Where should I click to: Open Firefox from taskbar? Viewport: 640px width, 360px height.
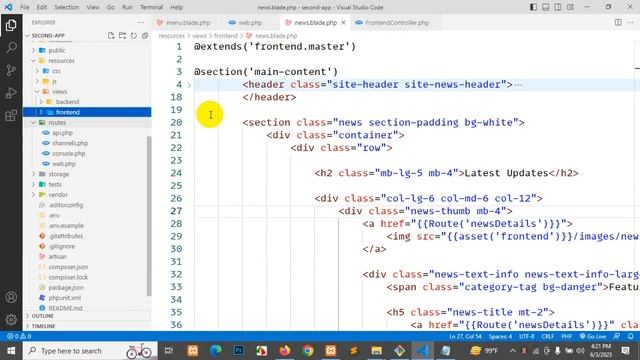[x=285, y=351]
